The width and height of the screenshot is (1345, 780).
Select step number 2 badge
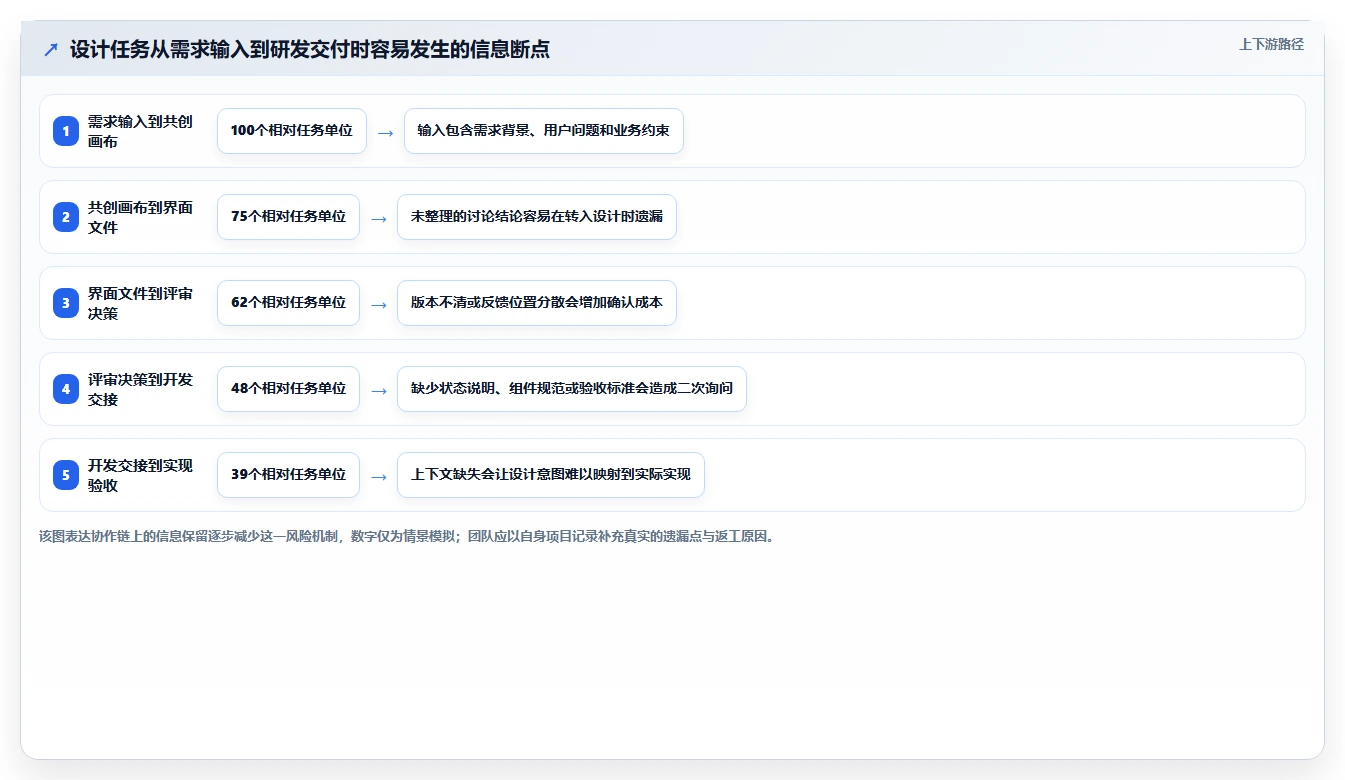click(66, 217)
